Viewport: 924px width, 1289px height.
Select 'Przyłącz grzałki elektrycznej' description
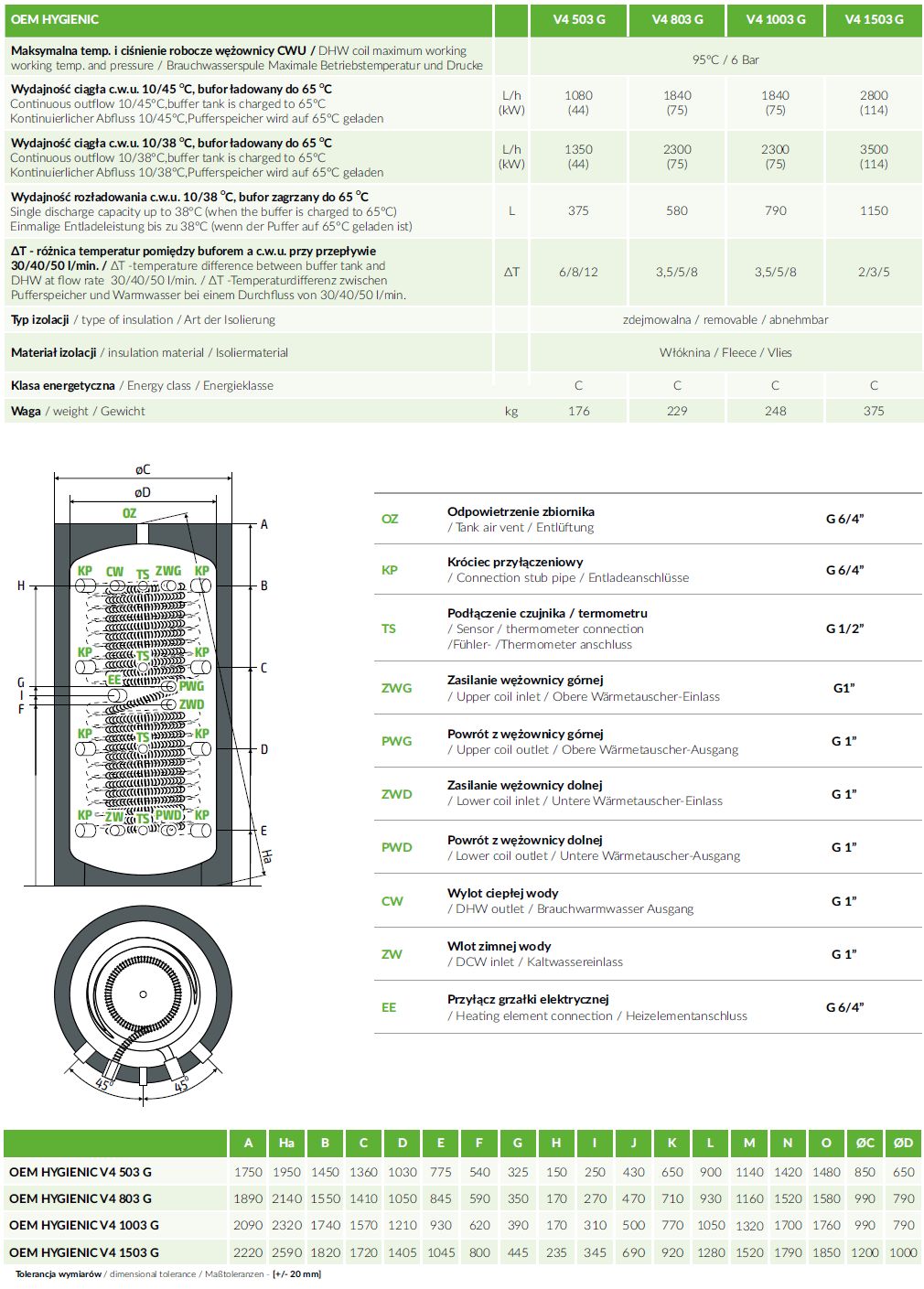(528, 999)
